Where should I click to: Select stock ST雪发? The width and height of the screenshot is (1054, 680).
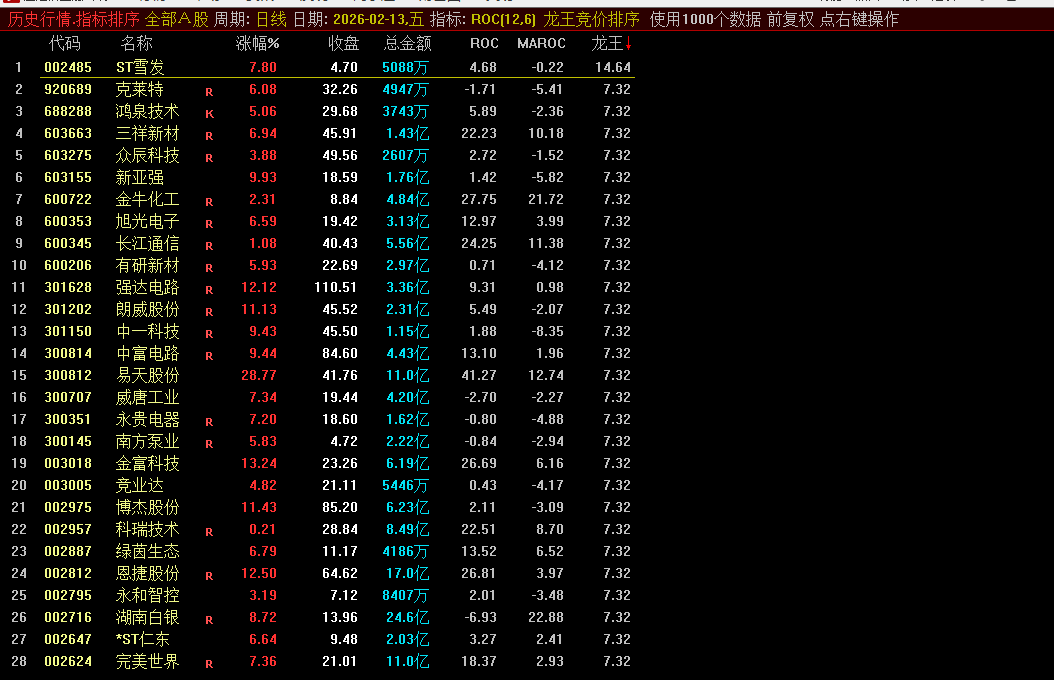pyautogui.click(x=140, y=67)
